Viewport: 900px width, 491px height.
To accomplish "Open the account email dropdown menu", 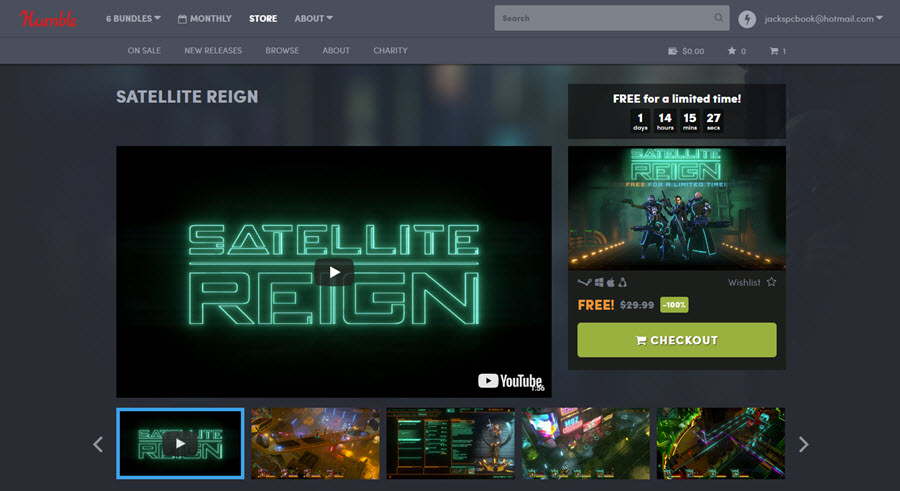I will 822,18.
